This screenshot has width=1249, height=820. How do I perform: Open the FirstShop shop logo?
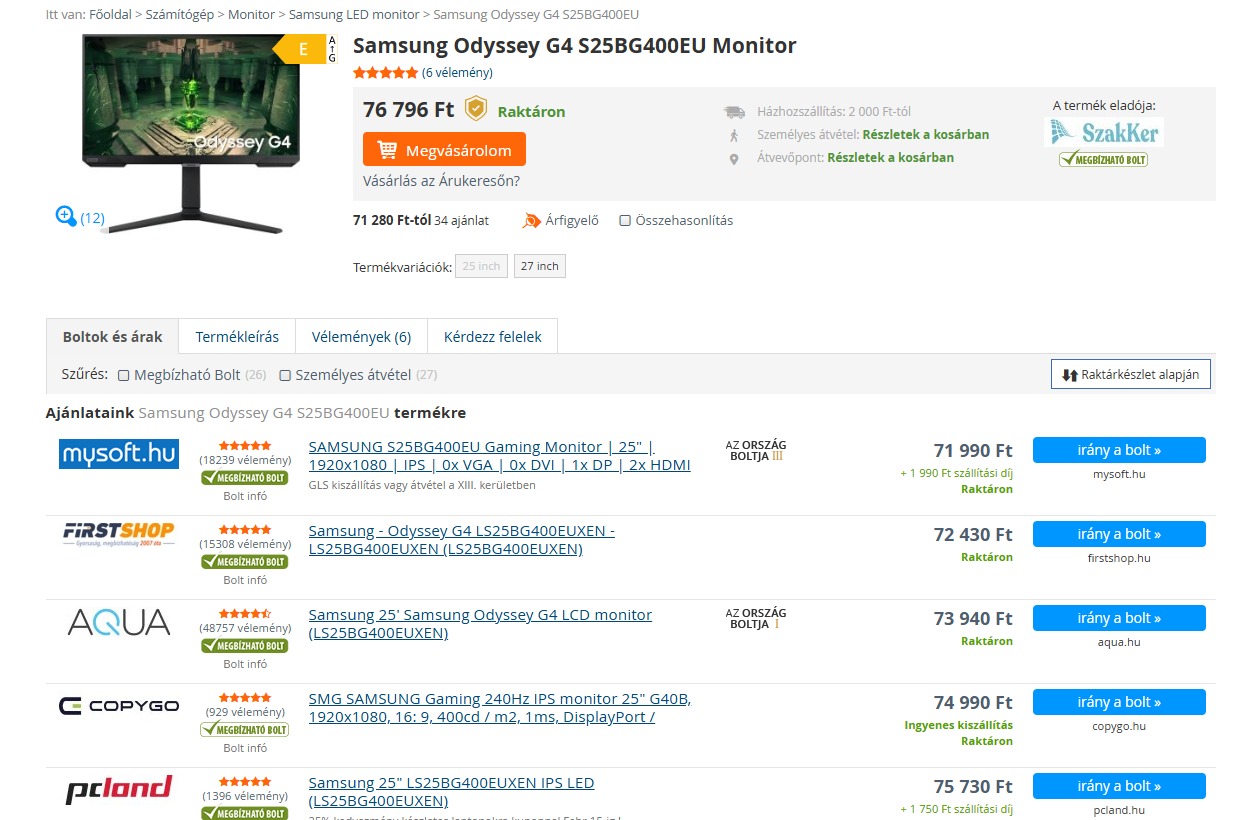(x=119, y=534)
